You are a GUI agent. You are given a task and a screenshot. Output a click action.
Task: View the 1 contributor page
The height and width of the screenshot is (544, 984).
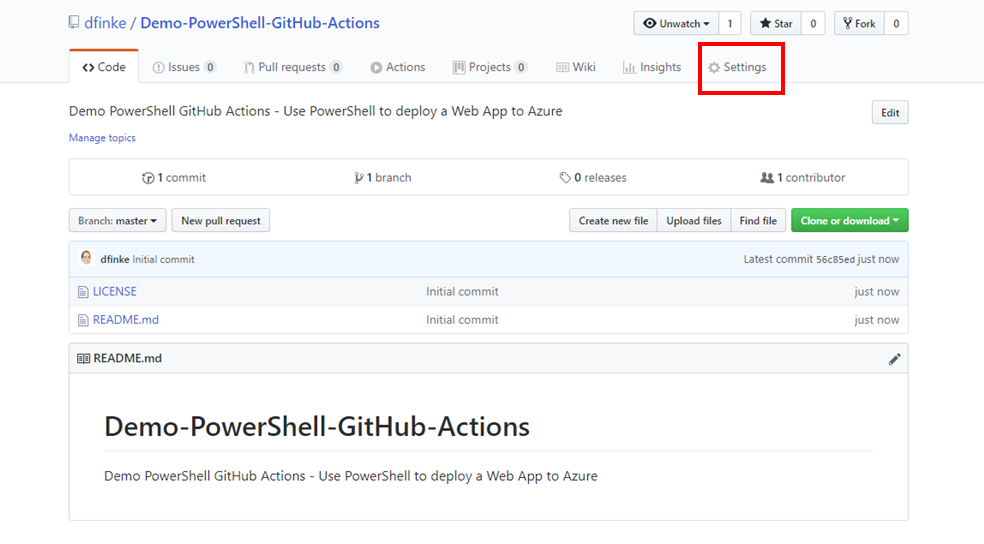click(x=803, y=178)
